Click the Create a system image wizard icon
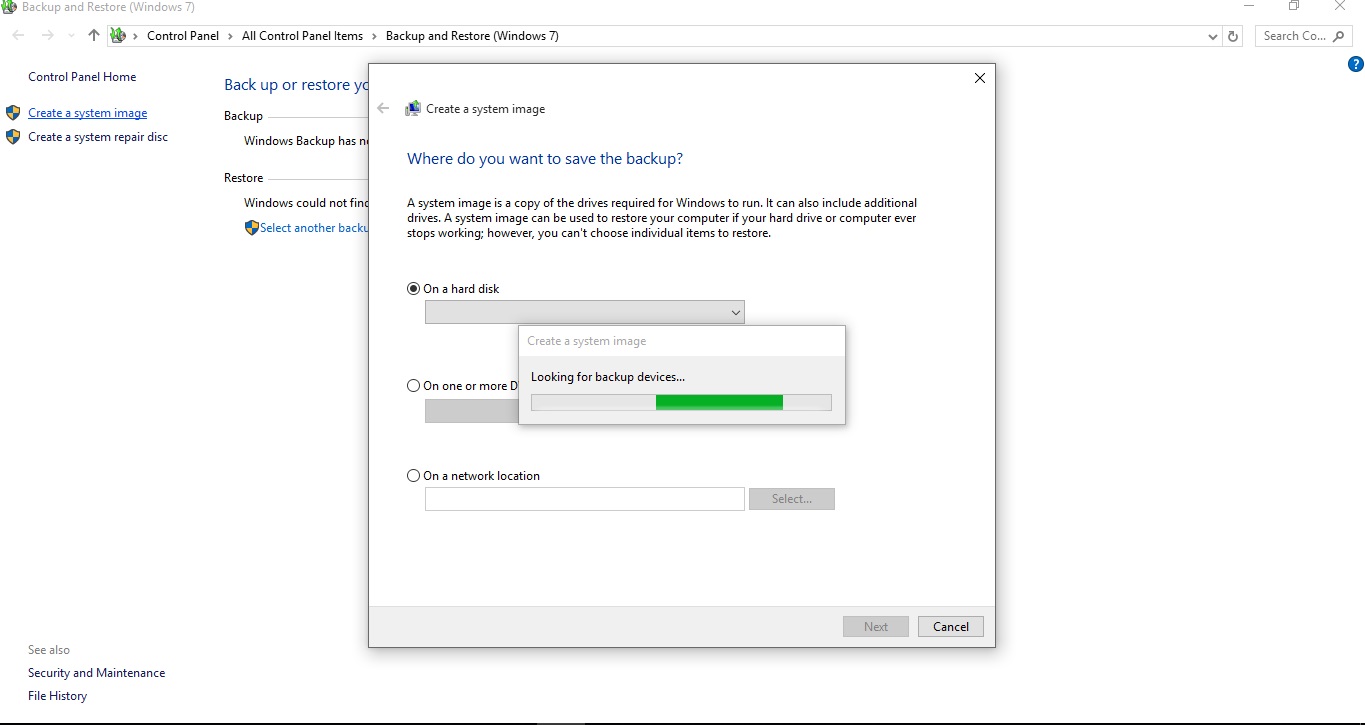This screenshot has width=1365, height=725. point(413,108)
